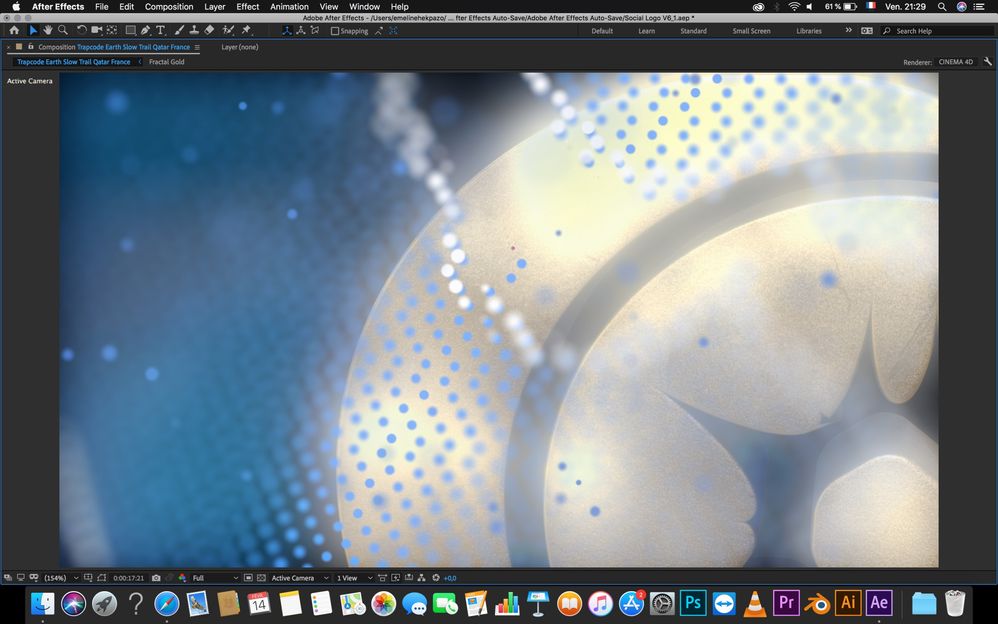Select the Layer (none) panel tab
This screenshot has width=998, height=624.
coord(240,47)
